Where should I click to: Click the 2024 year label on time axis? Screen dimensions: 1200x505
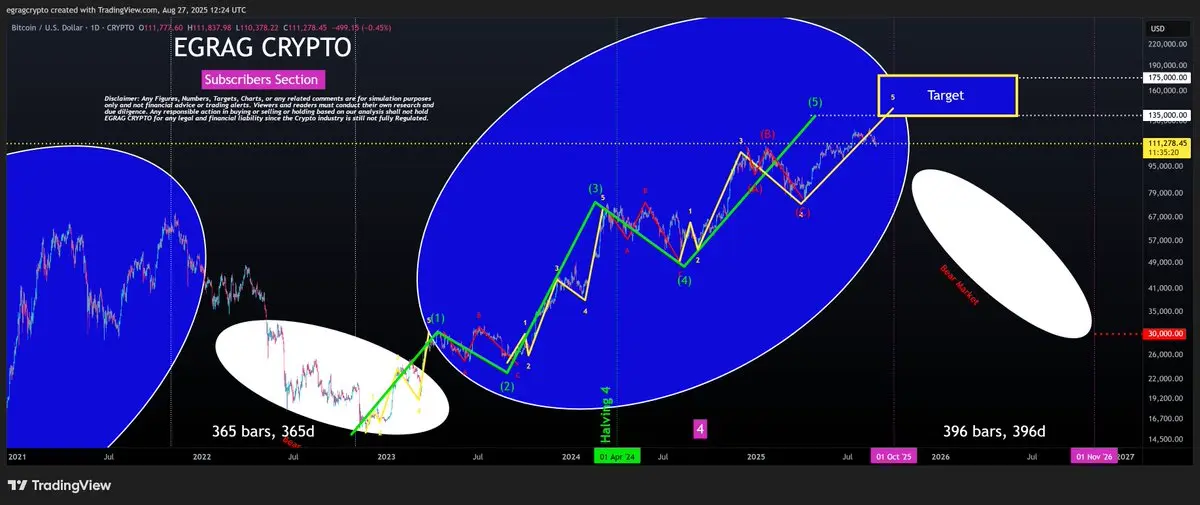tap(571, 457)
